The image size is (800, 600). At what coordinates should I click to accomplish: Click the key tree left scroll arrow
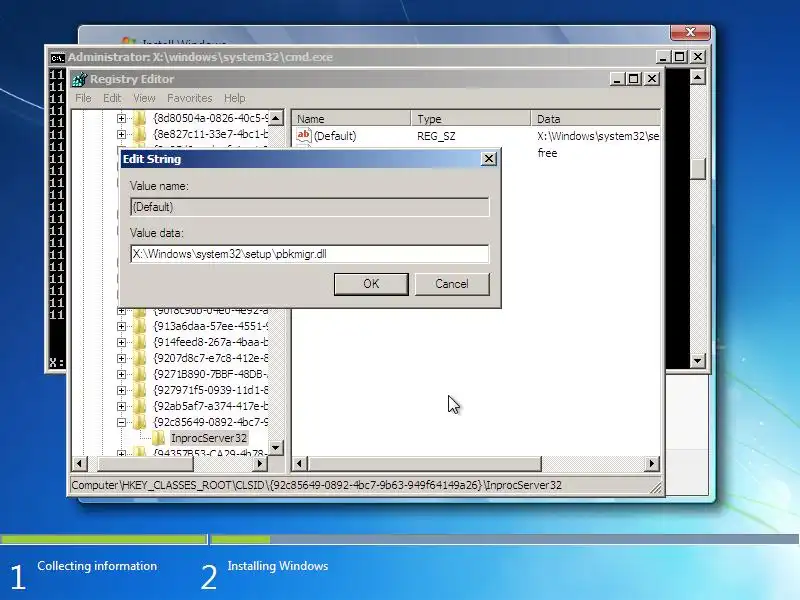80,463
